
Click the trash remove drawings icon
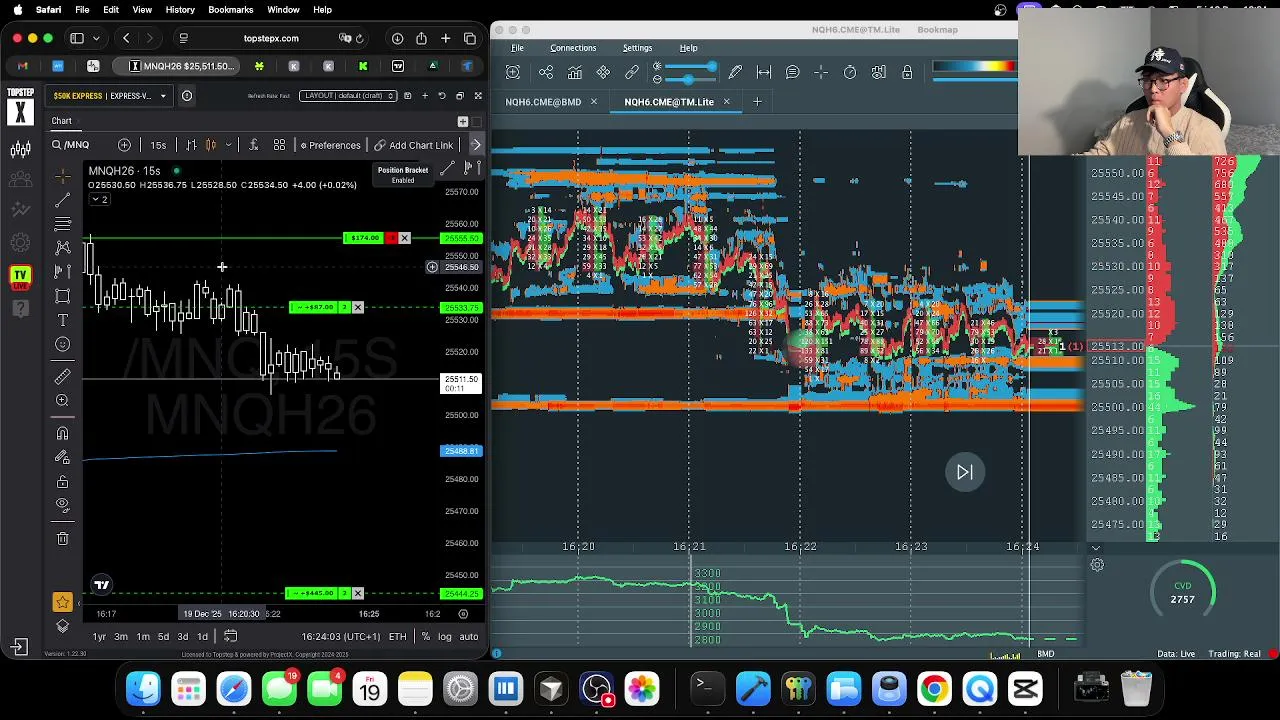point(62,539)
